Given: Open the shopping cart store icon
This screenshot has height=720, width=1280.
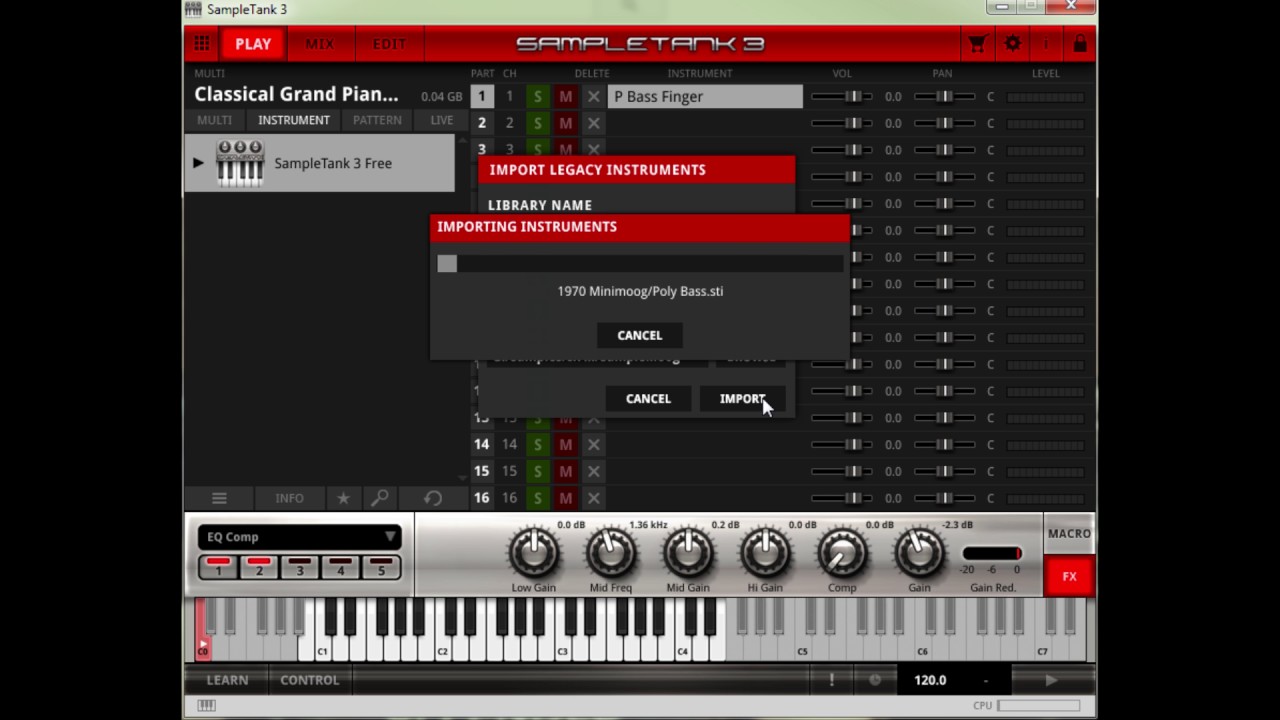Looking at the screenshot, I should [977, 44].
